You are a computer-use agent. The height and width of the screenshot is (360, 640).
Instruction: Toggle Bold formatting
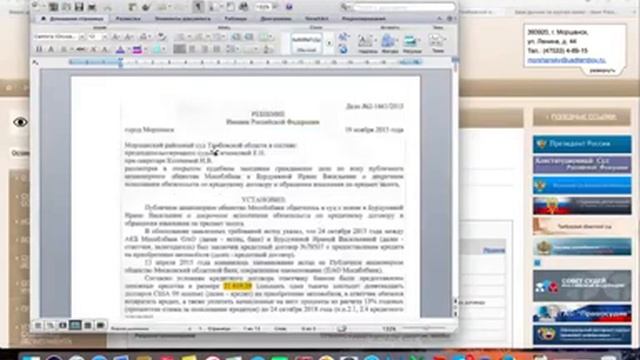coord(39,49)
